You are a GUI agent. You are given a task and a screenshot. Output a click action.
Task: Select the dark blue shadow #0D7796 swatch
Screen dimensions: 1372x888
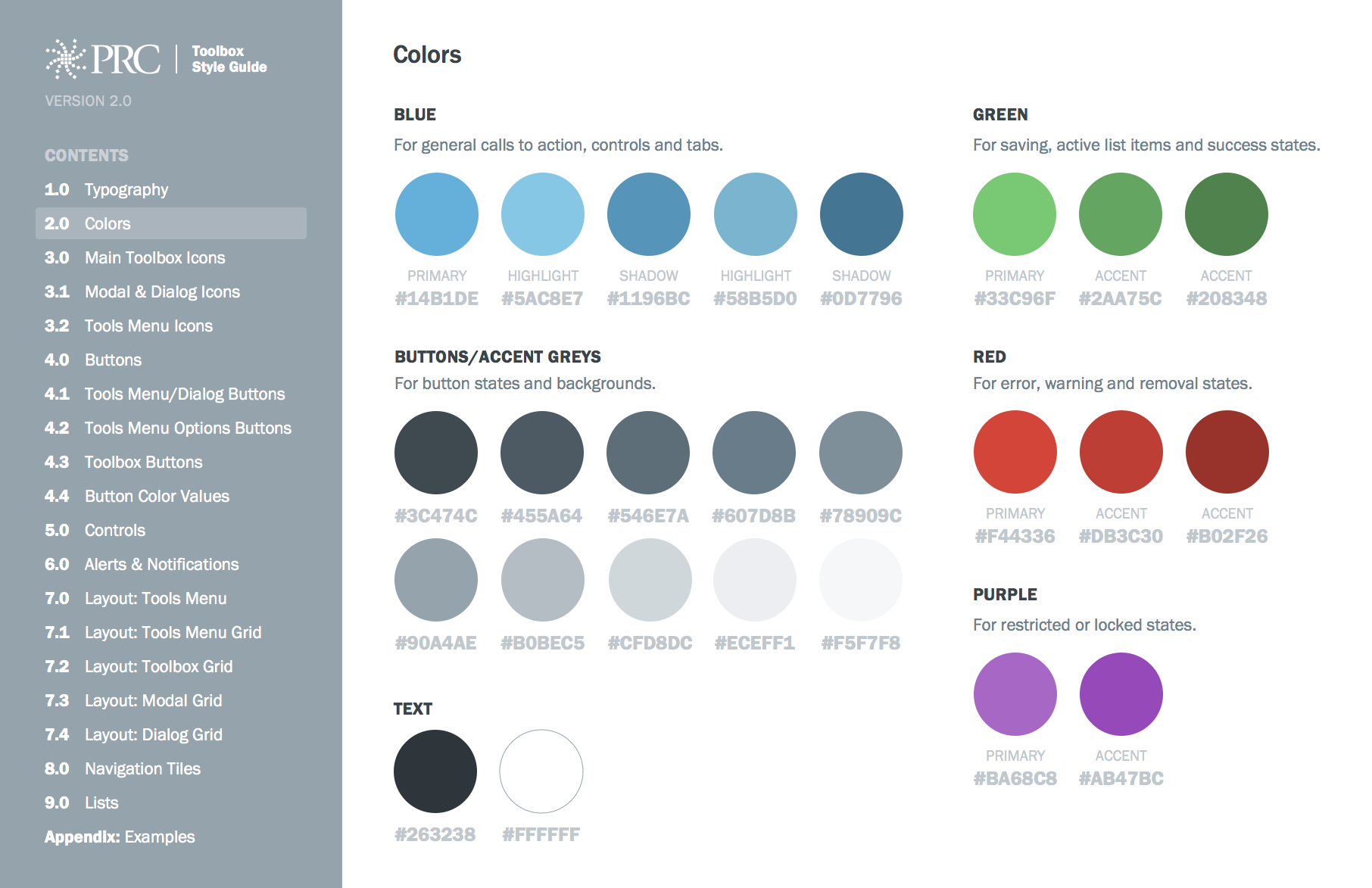coord(862,214)
